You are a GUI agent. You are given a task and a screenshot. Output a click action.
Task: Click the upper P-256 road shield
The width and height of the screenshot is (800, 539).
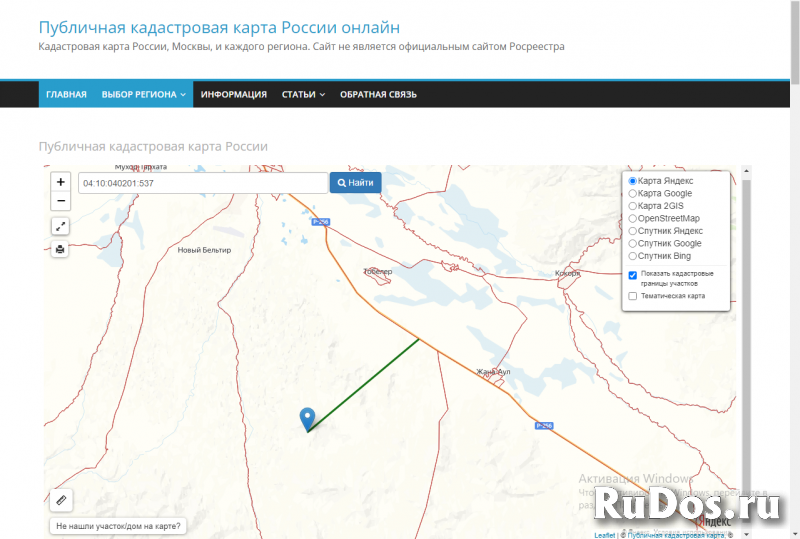tap(321, 222)
